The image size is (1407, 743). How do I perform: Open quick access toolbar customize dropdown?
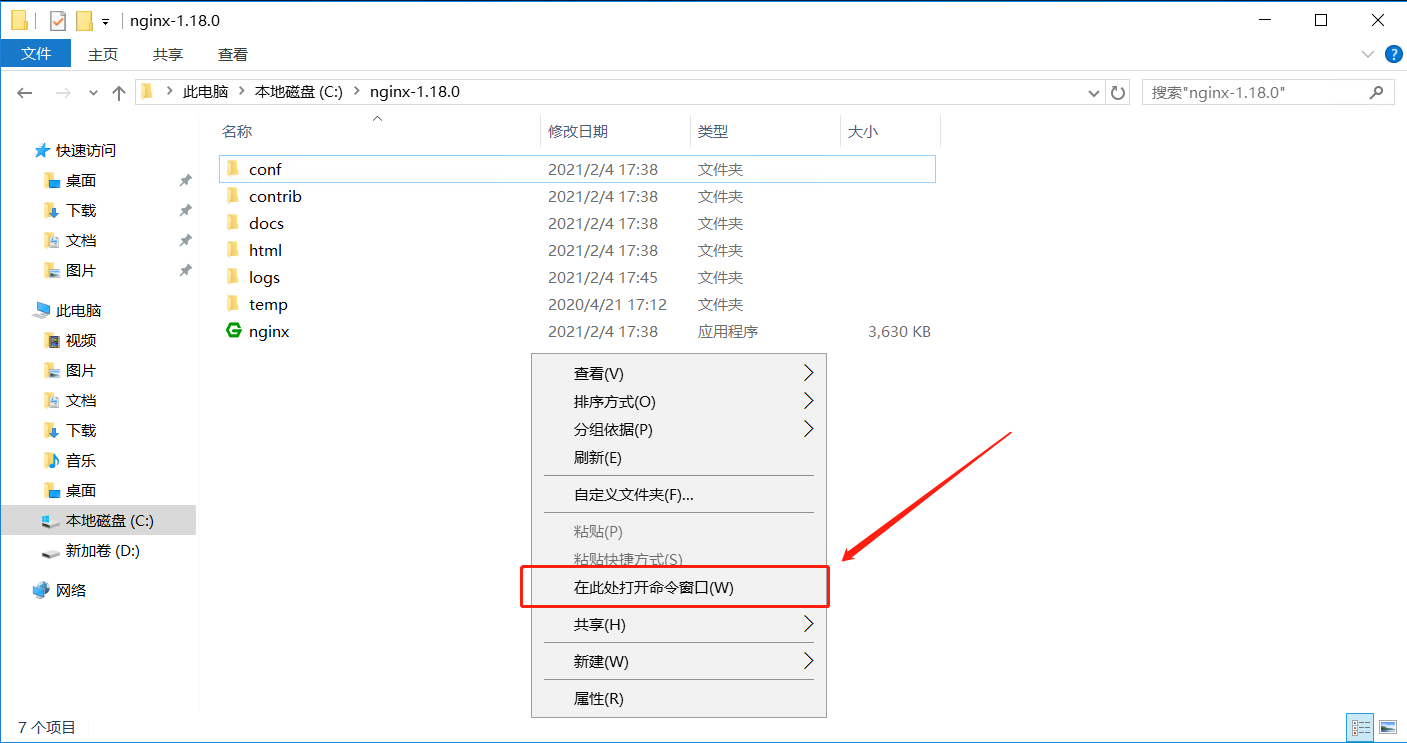[105, 21]
